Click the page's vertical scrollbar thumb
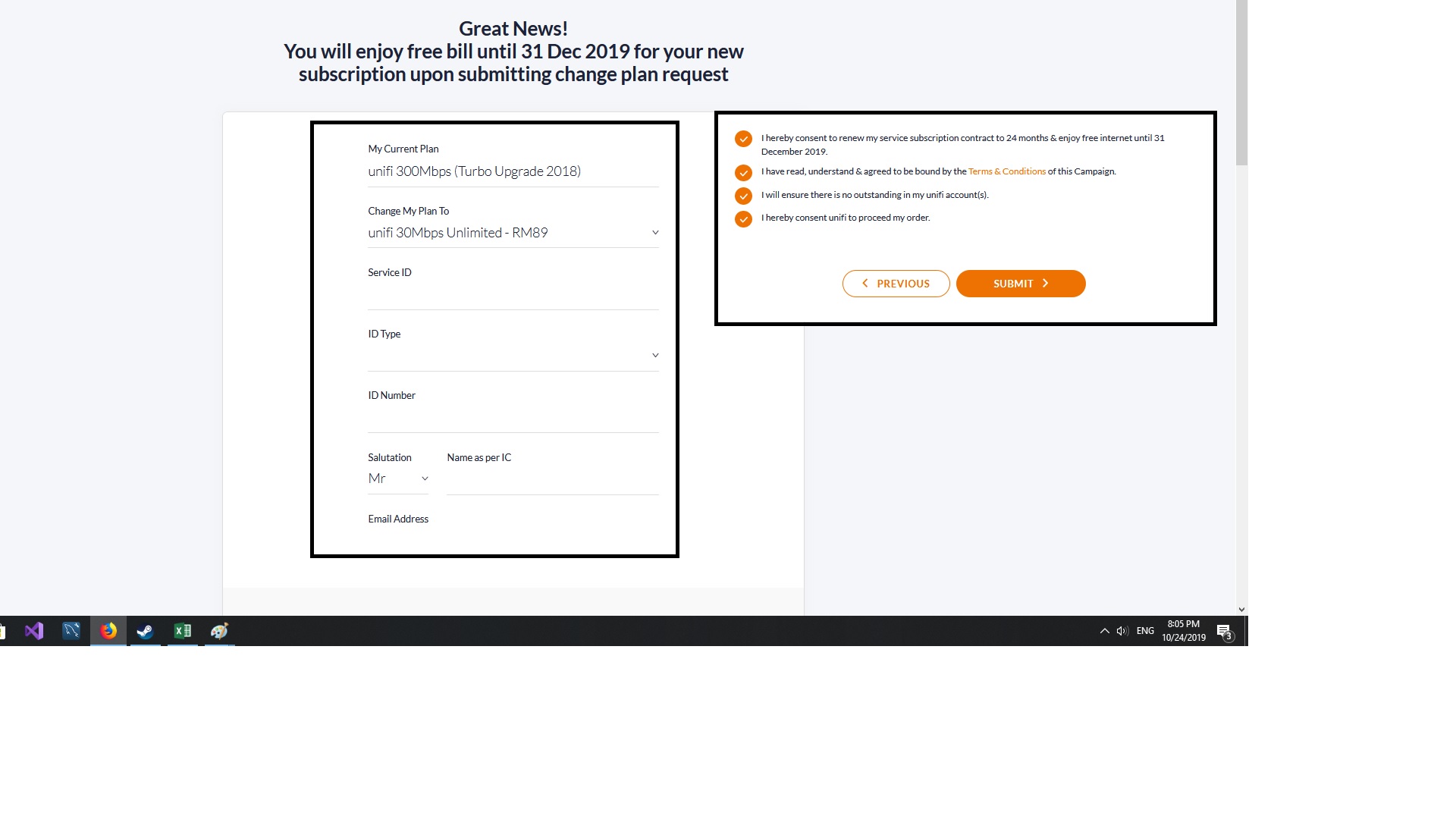The height and width of the screenshot is (819, 1456). click(x=1241, y=82)
